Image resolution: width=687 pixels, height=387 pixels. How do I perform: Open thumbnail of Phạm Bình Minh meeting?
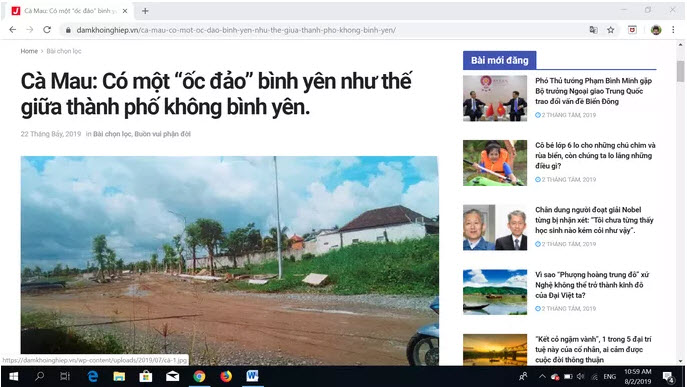tap(495, 98)
